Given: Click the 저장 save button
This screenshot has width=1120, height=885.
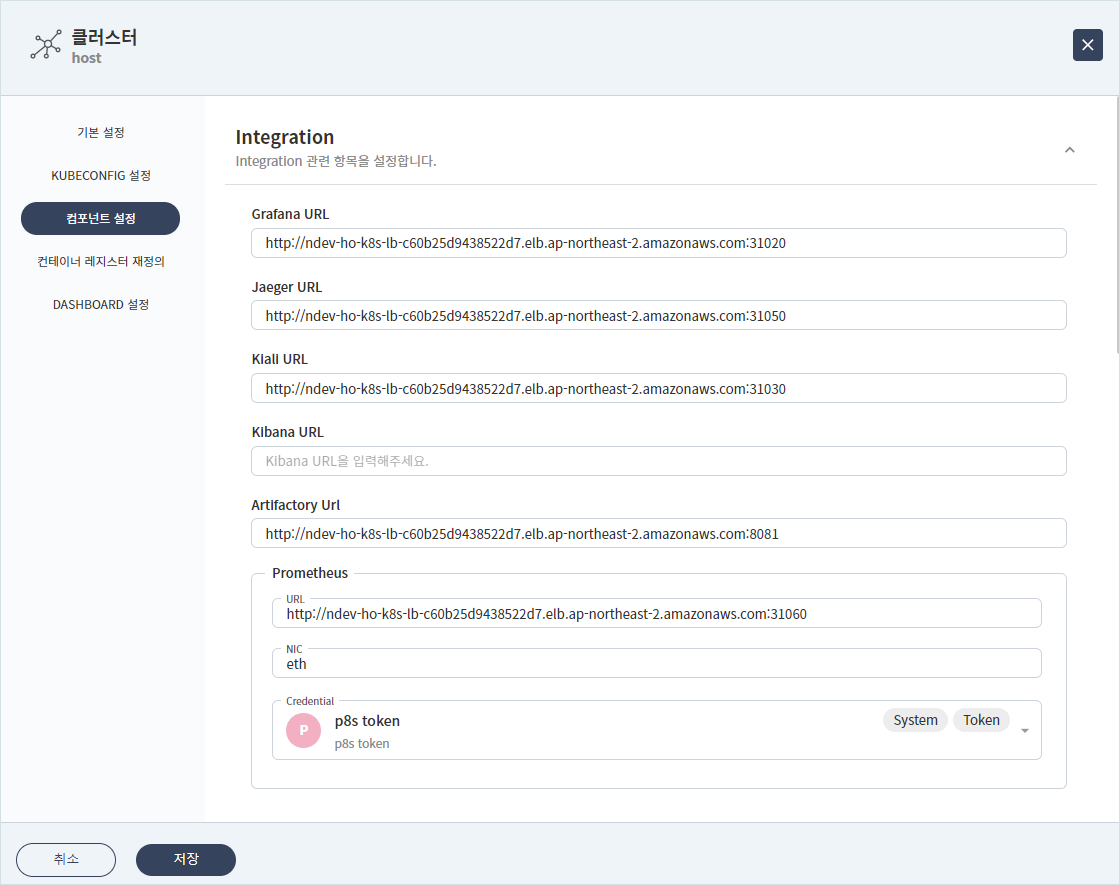Looking at the screenshot, I should (186, 859).
